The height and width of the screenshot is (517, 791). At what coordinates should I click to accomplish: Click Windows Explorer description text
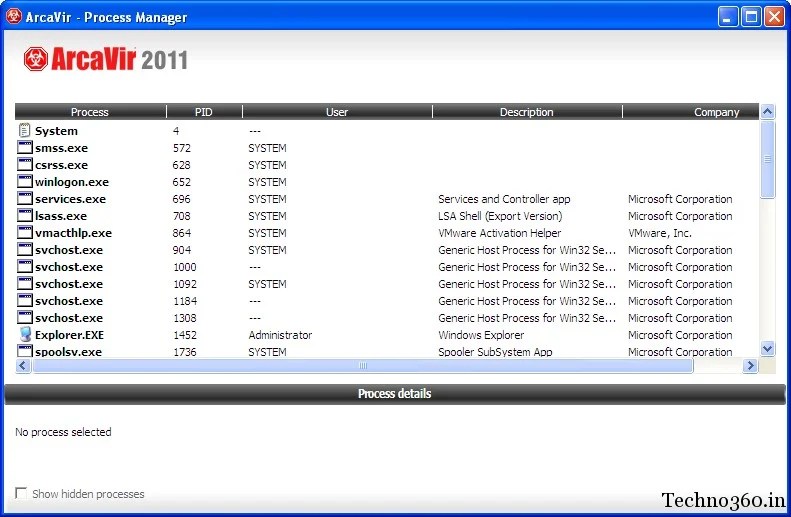click(x=481, y=335)
